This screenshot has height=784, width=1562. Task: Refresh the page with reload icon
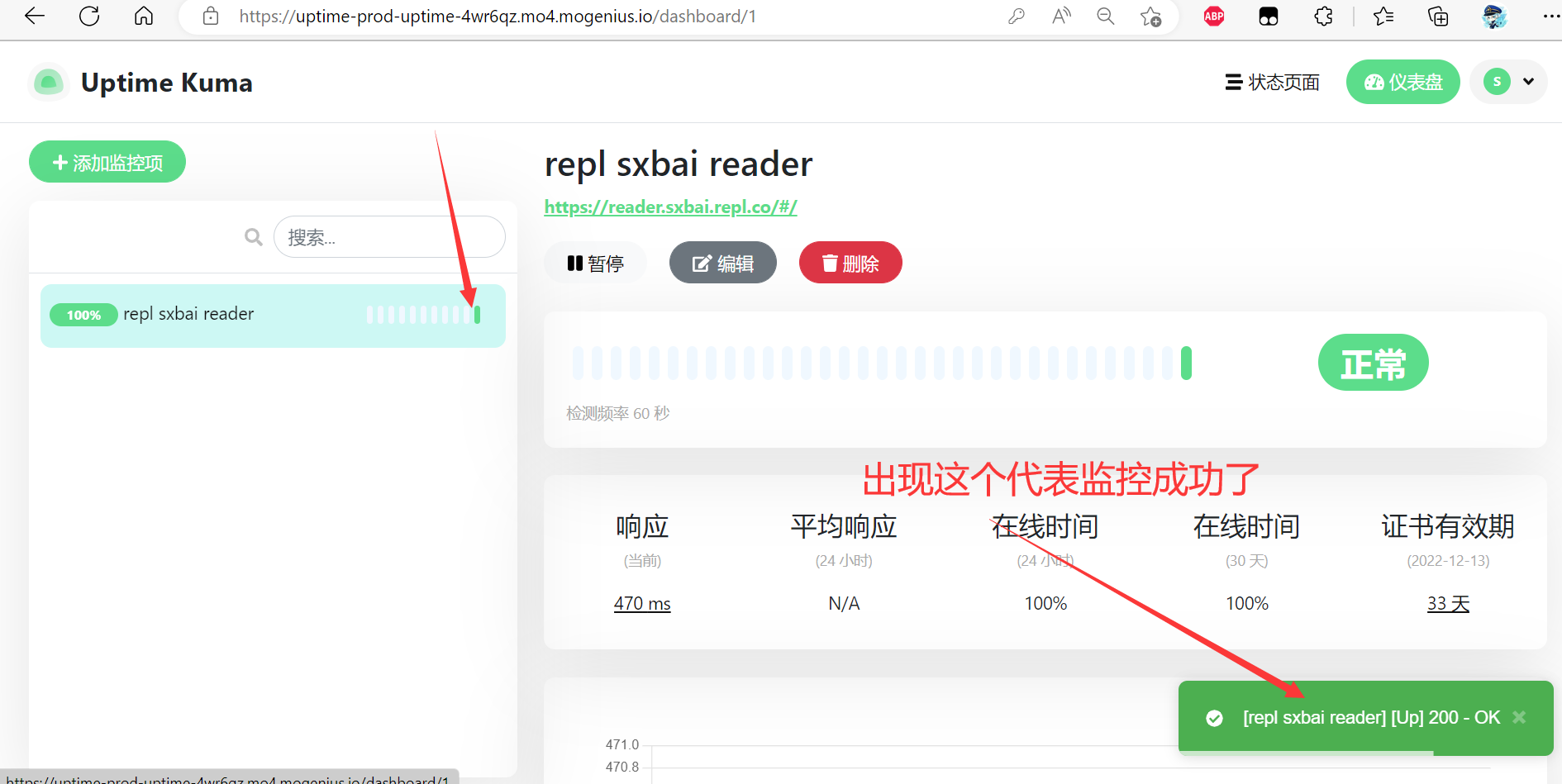pos(89,17)
